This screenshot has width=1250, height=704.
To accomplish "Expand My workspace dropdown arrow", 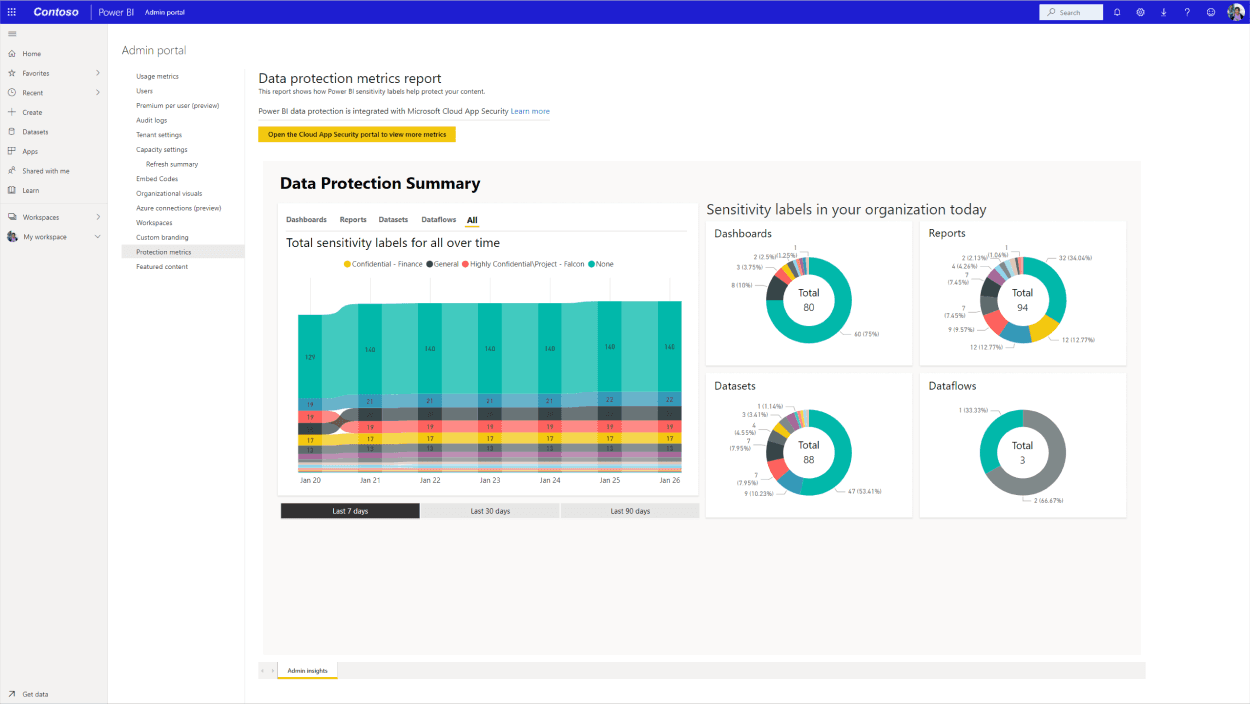I will [97, 237].
